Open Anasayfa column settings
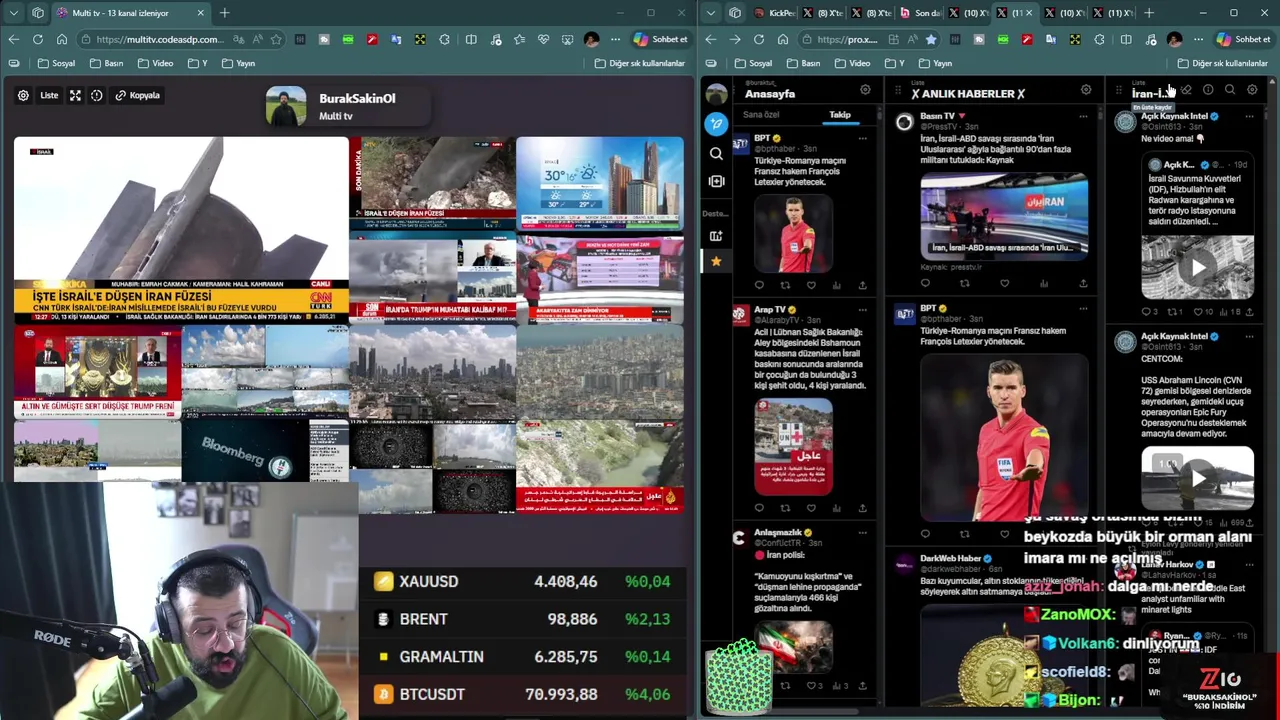1280x720 pixels. coord(865,90)
